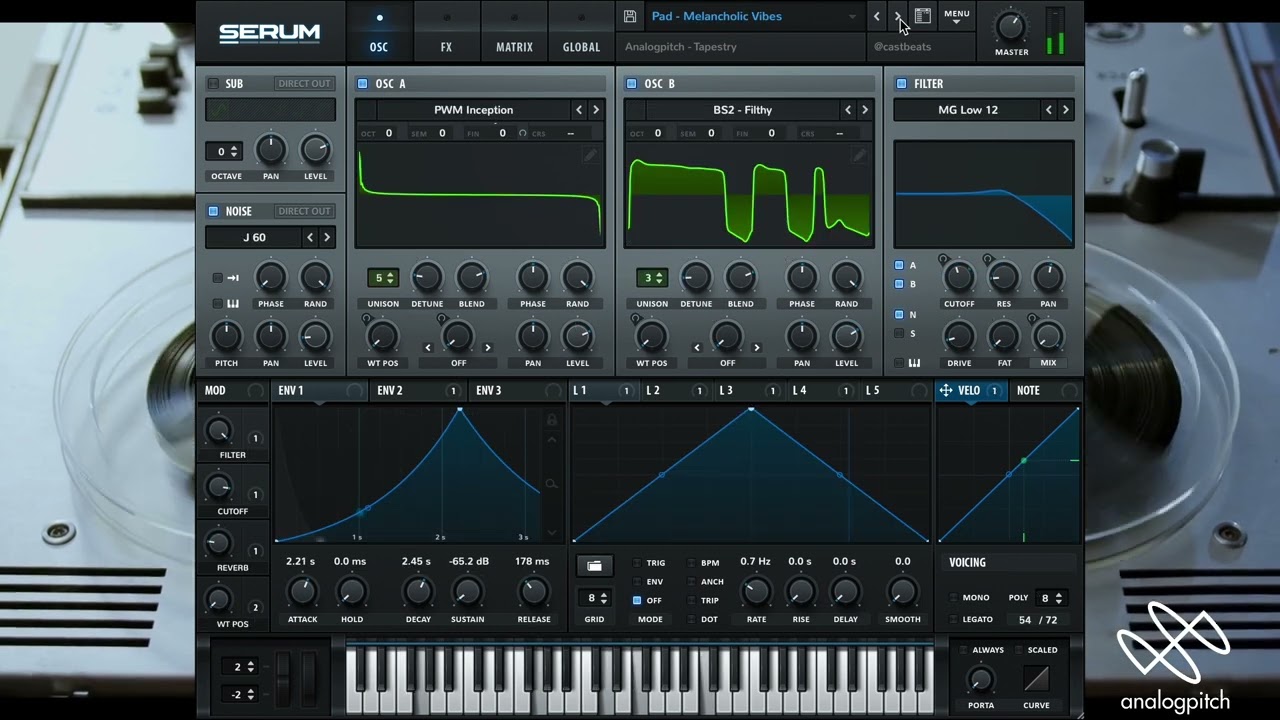Select previous OSC B wavetable arrow
The width and height of the screenshot is (1280, 720).
tap(848, 110)
